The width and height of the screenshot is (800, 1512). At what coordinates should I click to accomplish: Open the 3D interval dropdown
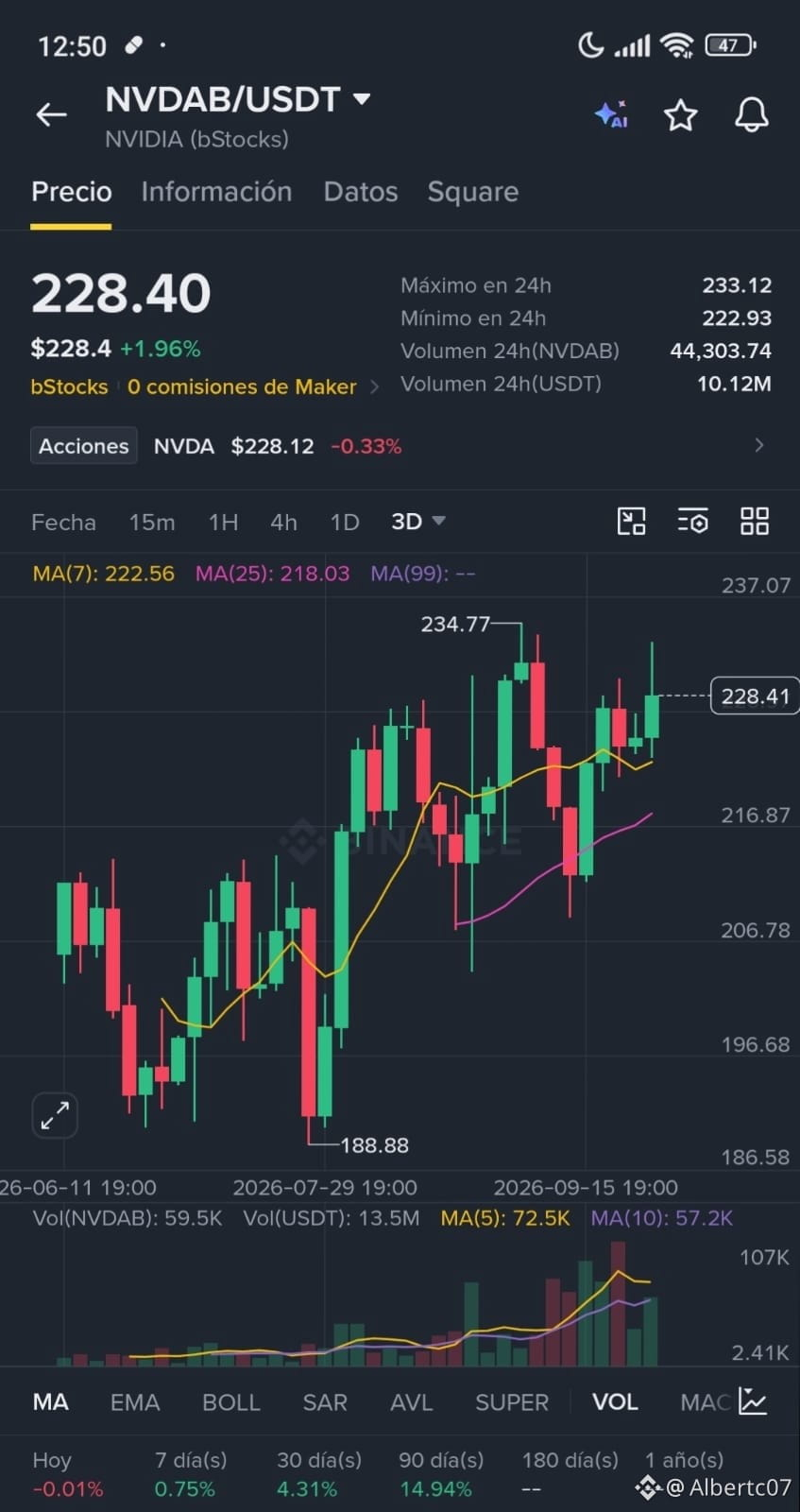click(x=418, y=522)
